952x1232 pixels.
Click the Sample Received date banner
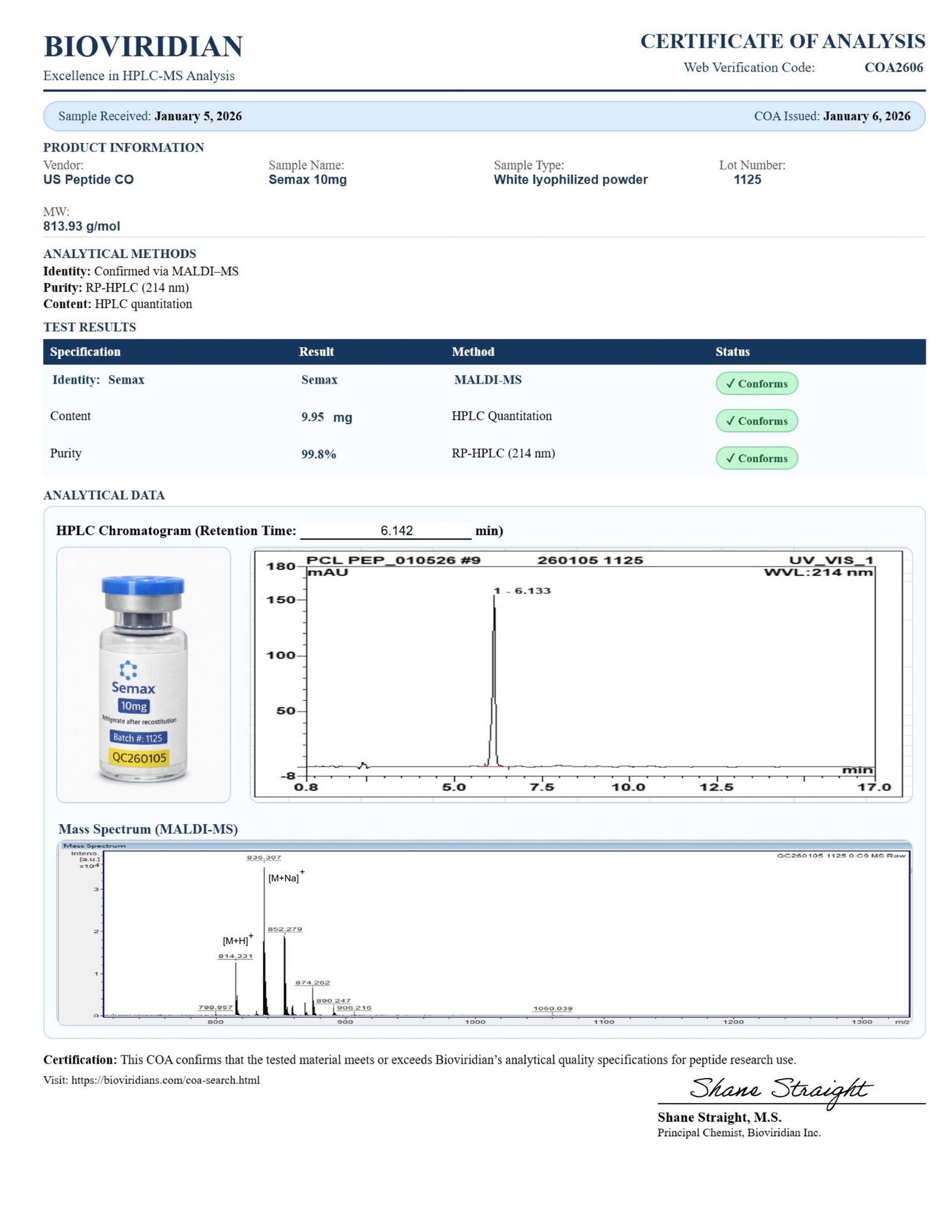point(150,116)
